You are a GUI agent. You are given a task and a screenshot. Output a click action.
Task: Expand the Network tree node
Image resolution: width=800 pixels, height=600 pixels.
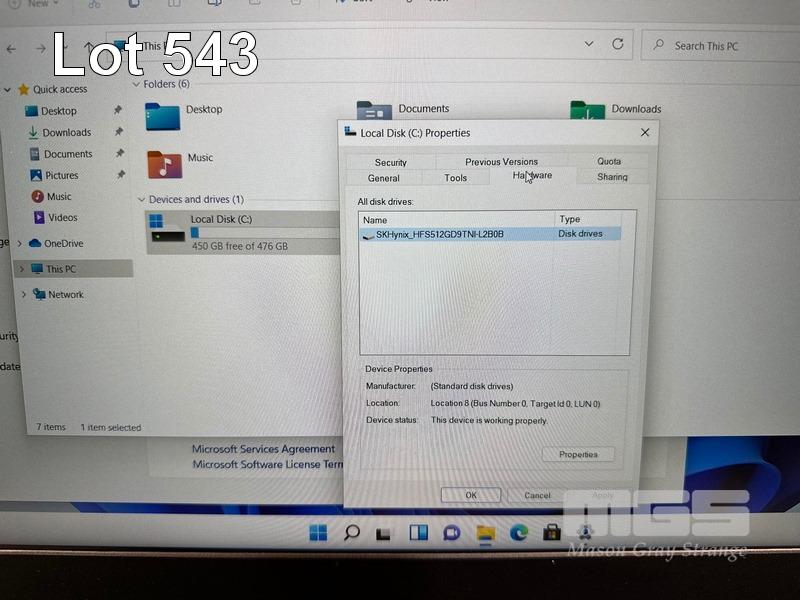24,294
